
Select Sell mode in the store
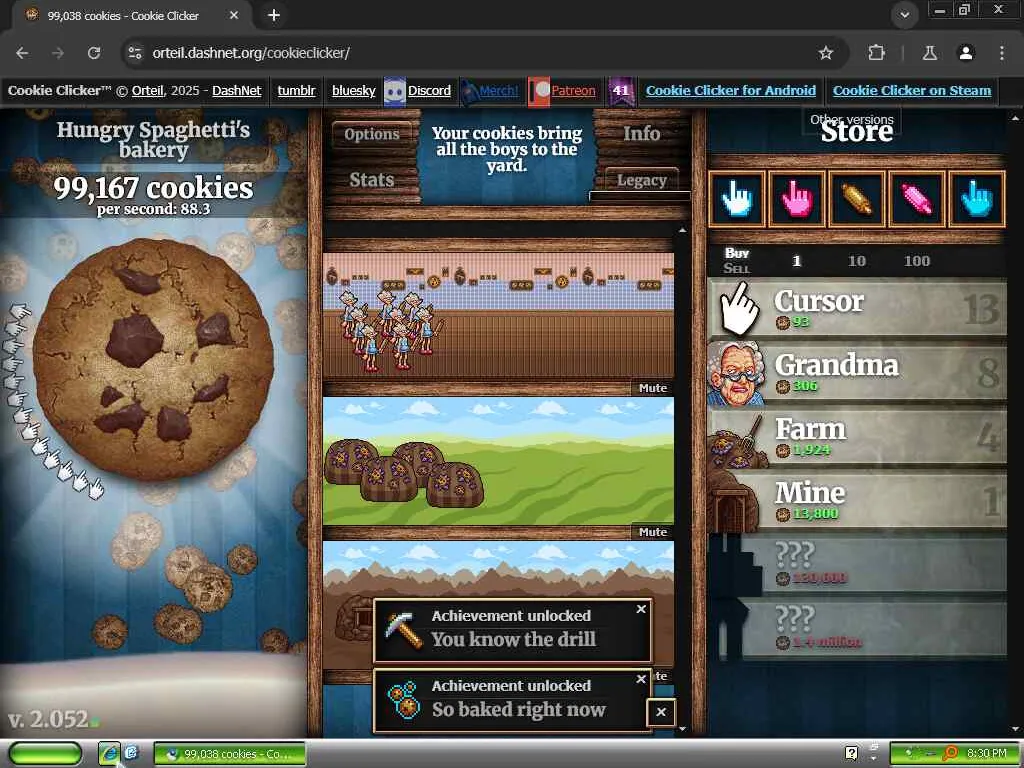point(737,268)
